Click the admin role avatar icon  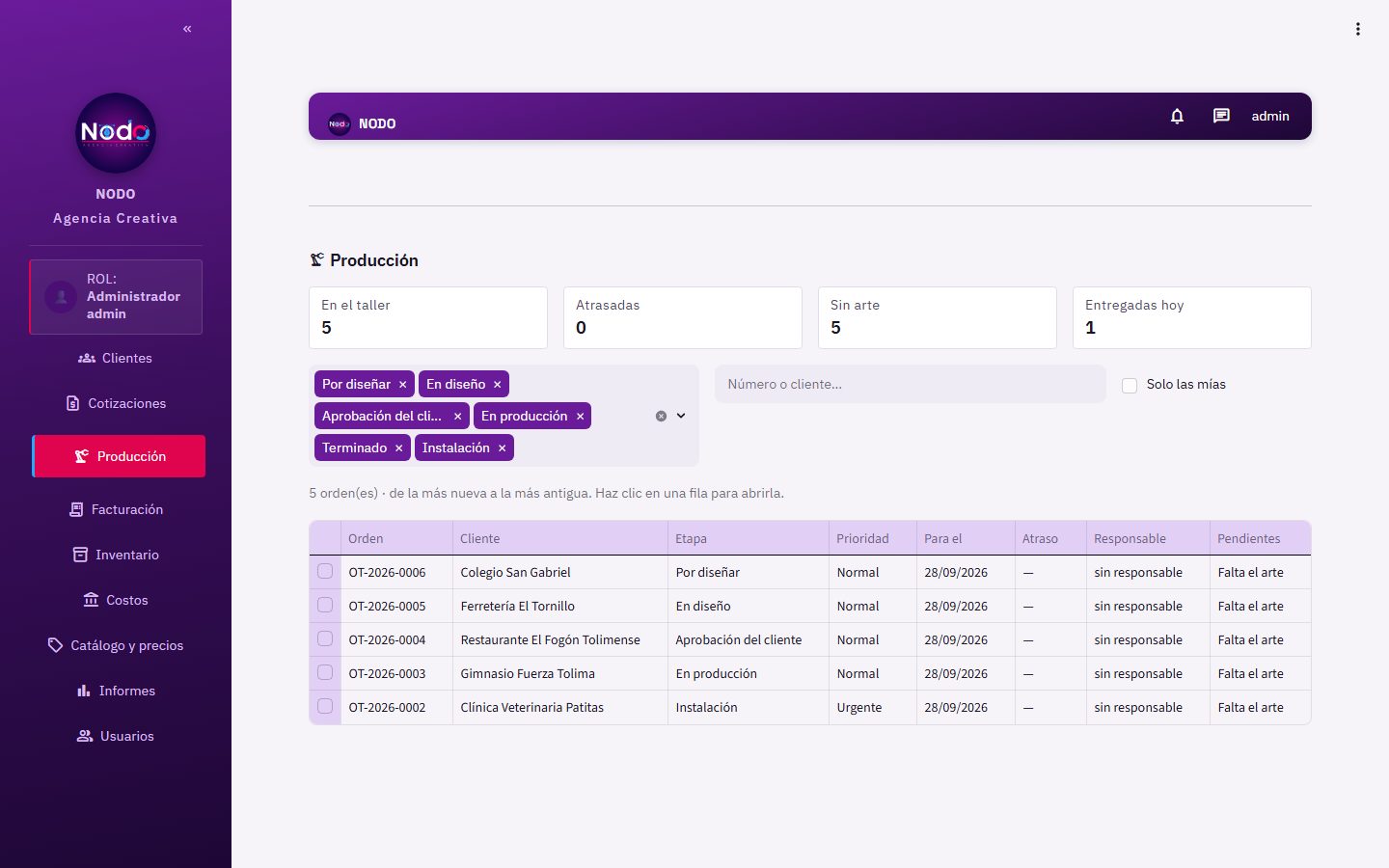[61, 297]
